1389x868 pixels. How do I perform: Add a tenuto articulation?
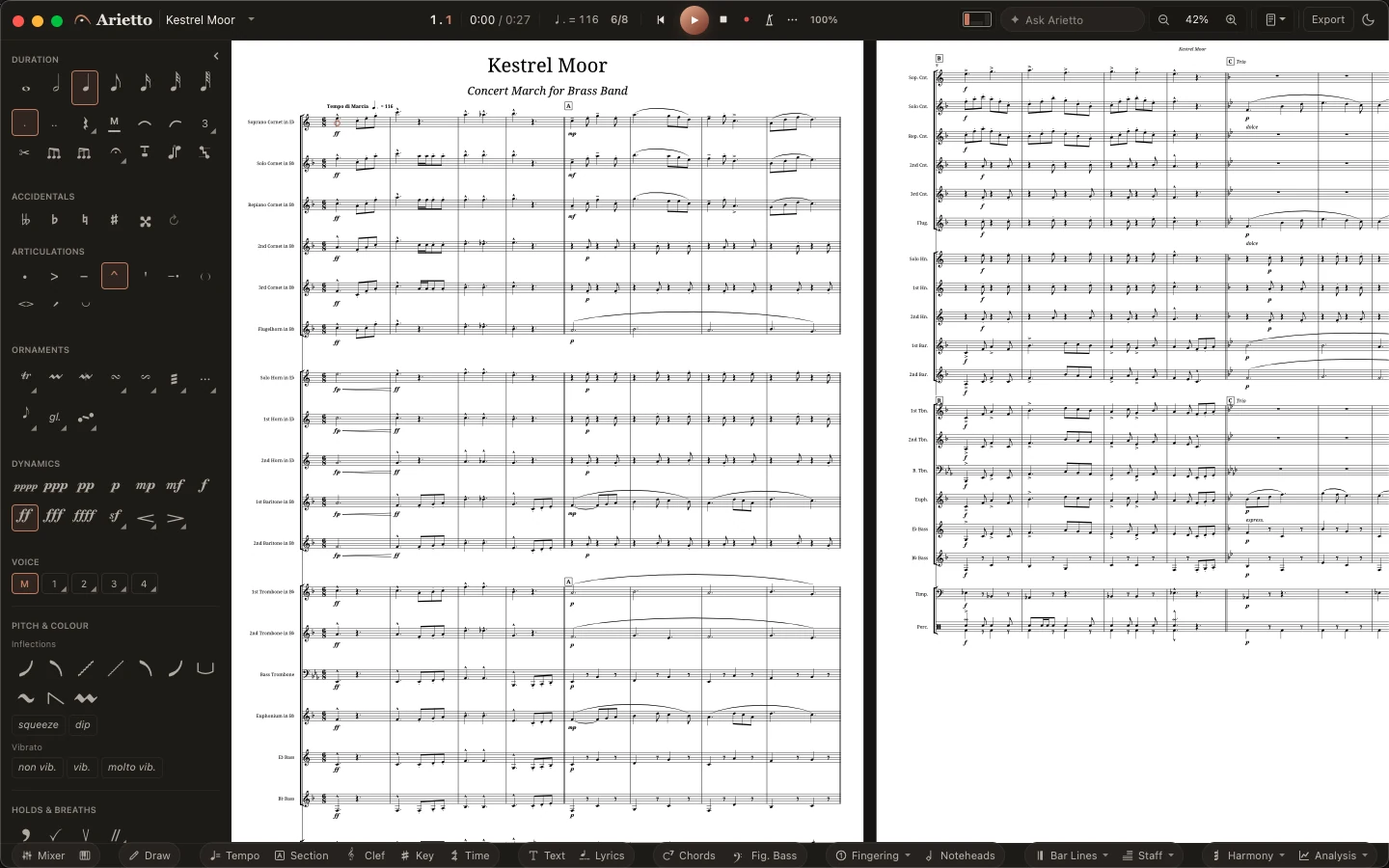click(84, 277)
